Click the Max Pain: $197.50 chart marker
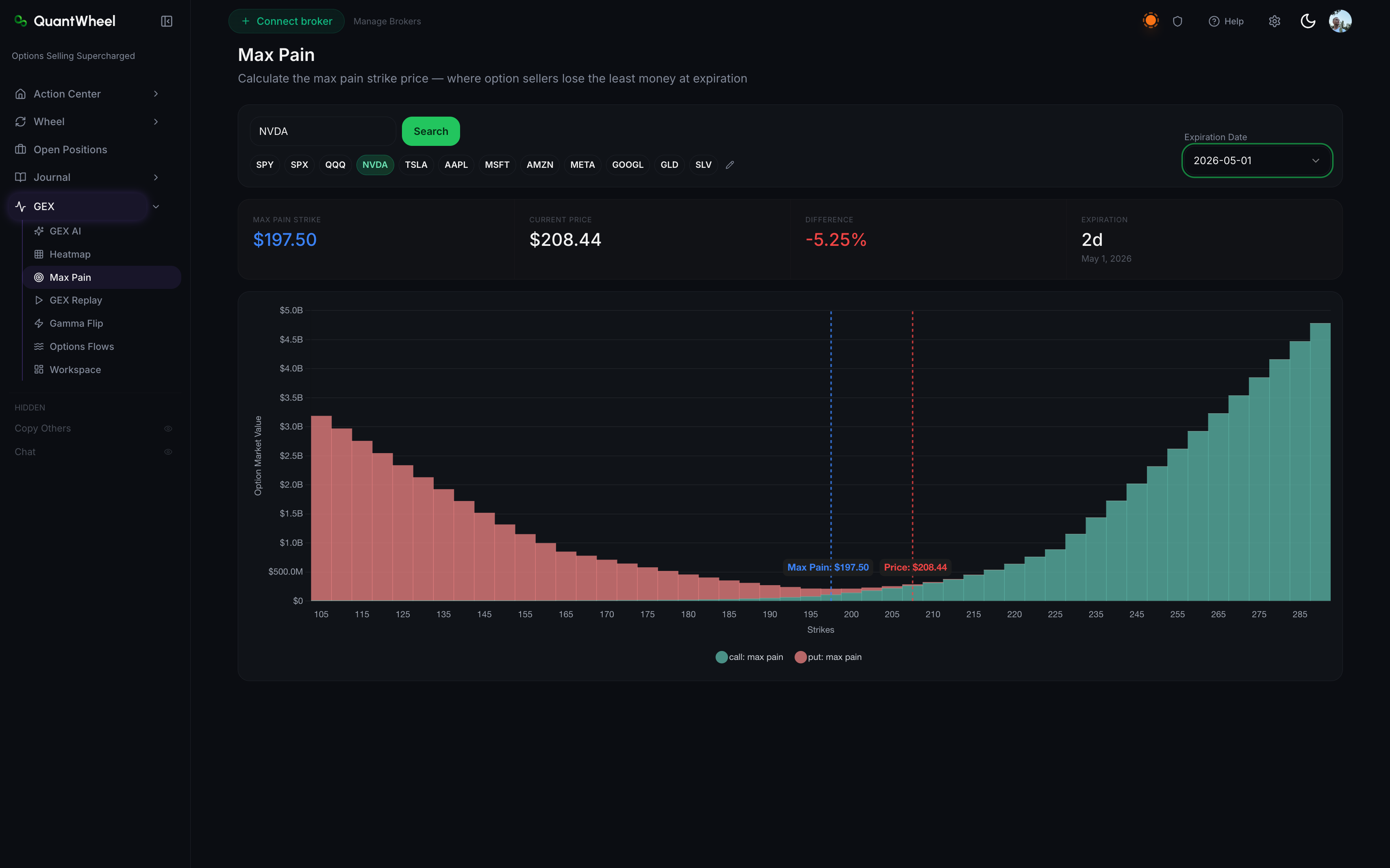The height and width of the screenshot is (868, 1390). (x=828, y=567)
